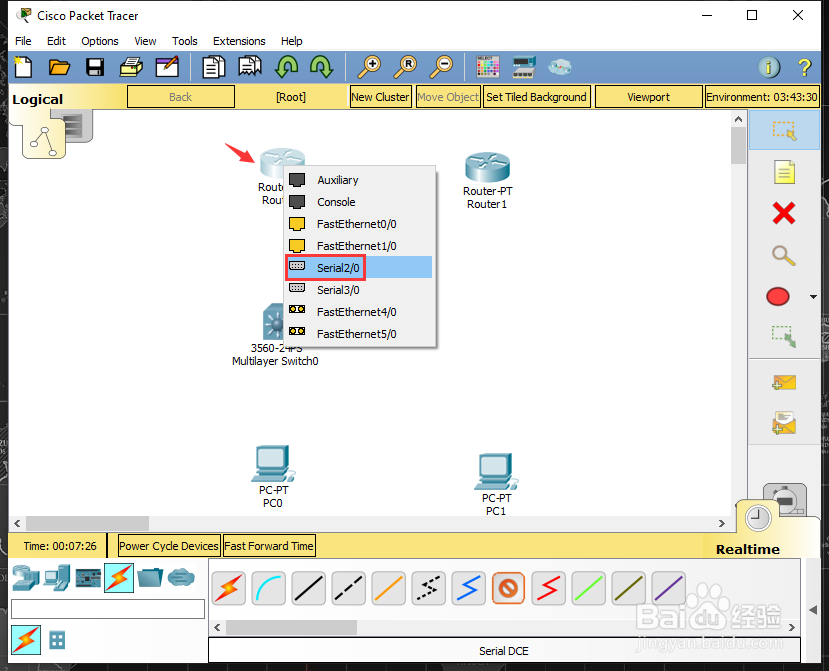Pick the dotted zigzag phone cable
The image size is (829, 671).
pos(428,588)
